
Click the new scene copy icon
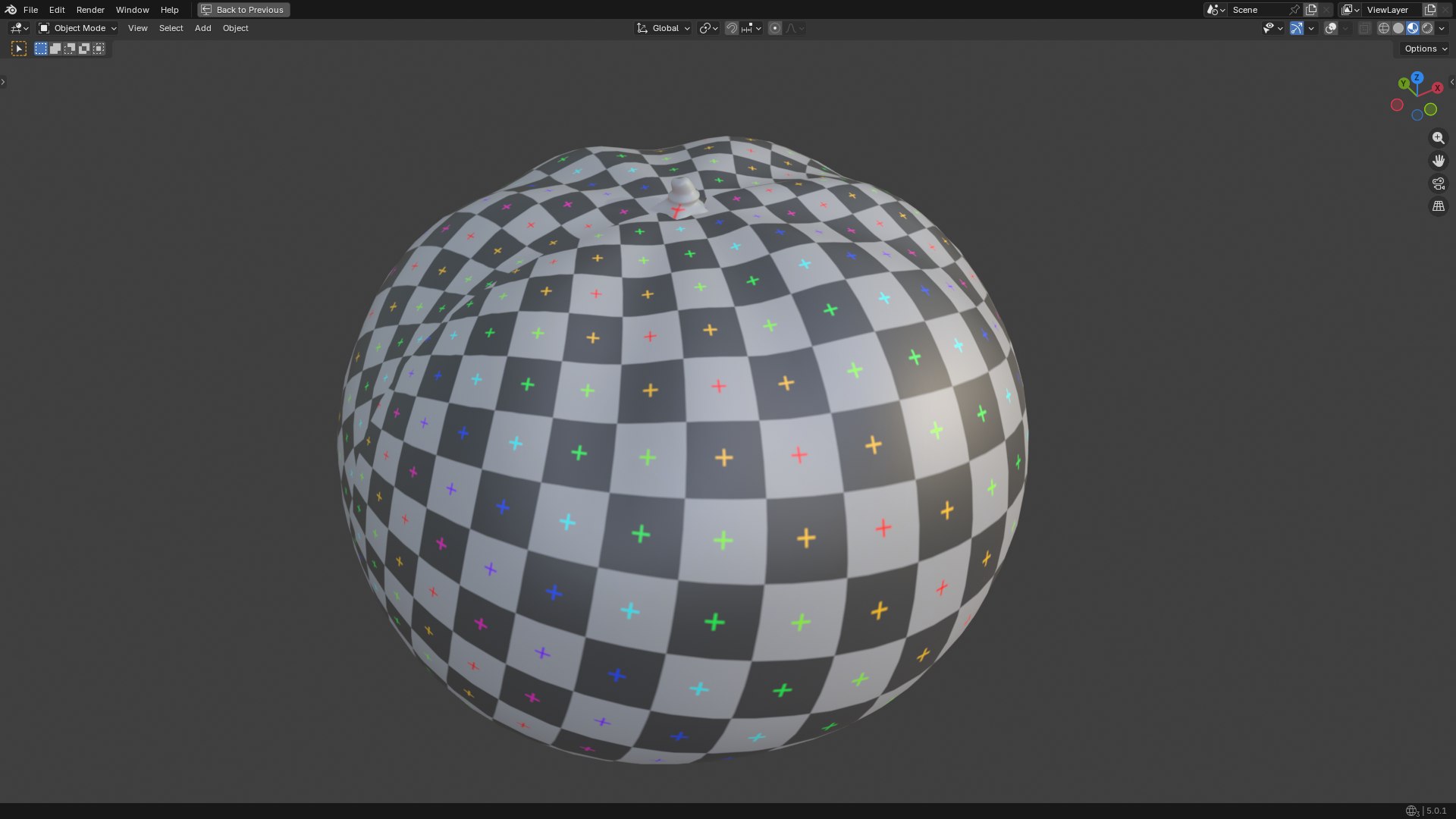click(x=1311, y=10)
